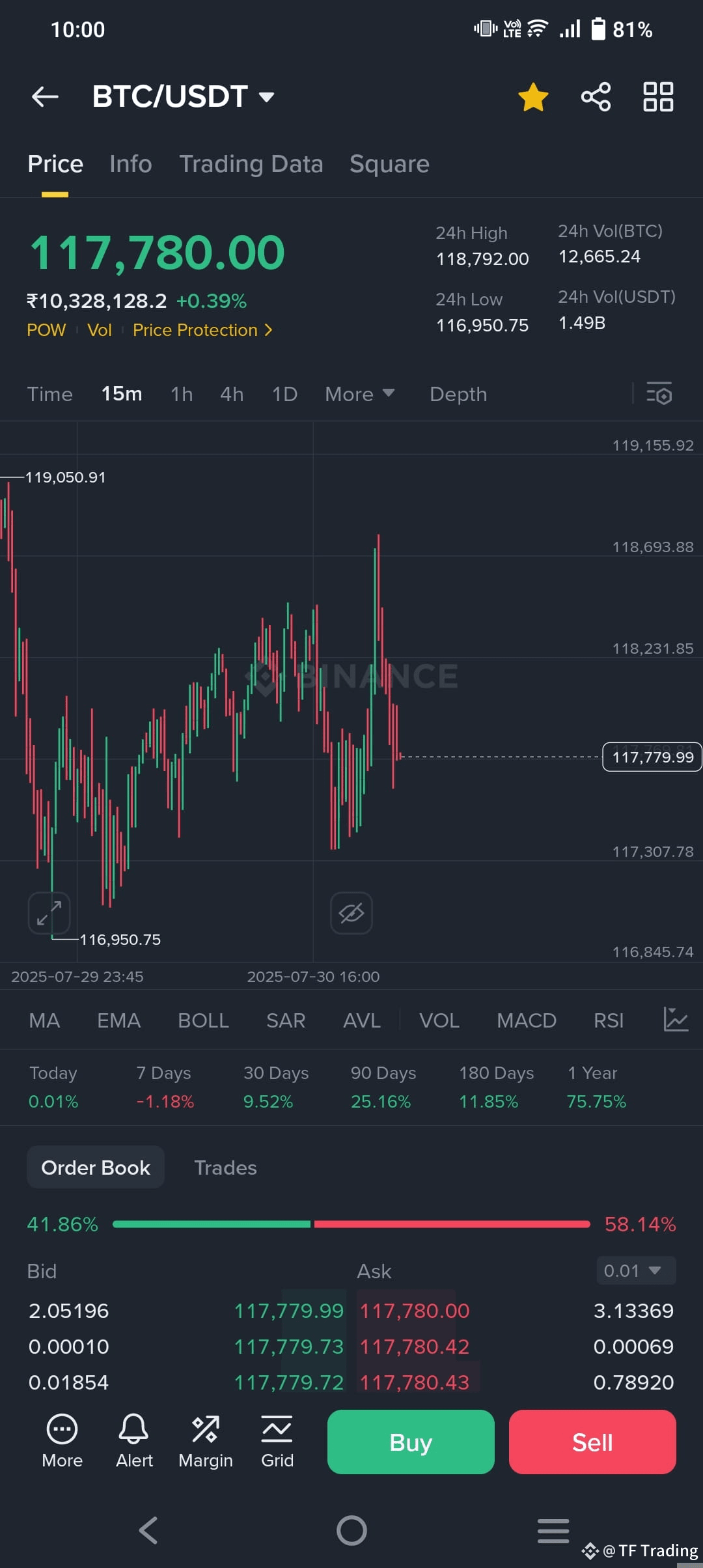Open the Price Protection link
This screenshot has height=1568, width=703.
tap(202, 330)
